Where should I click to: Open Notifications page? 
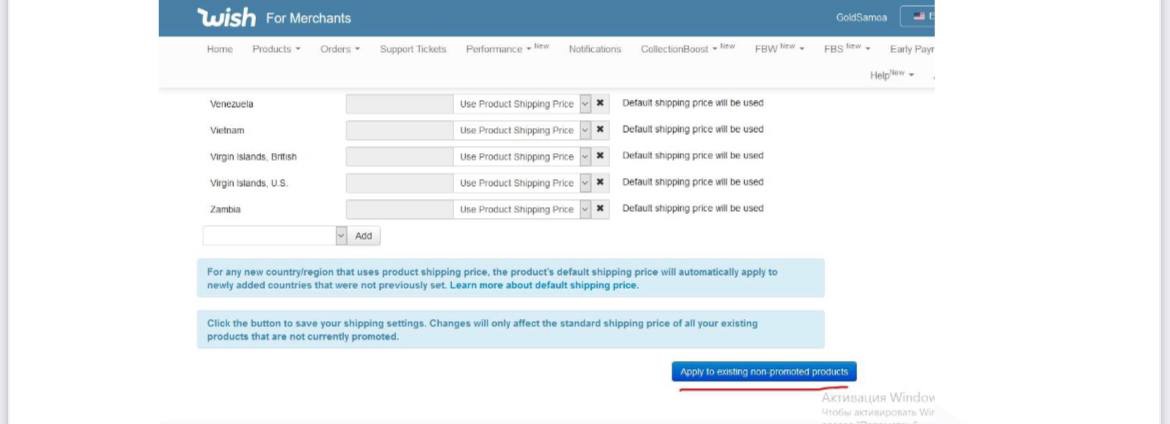click(595, 49)
